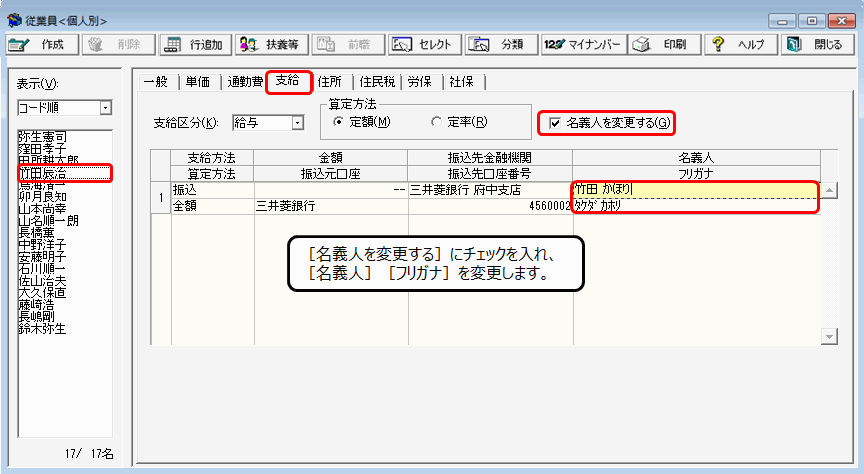Open the 分類 (Classification) tool
864x474 pixels.
(499, 45)
